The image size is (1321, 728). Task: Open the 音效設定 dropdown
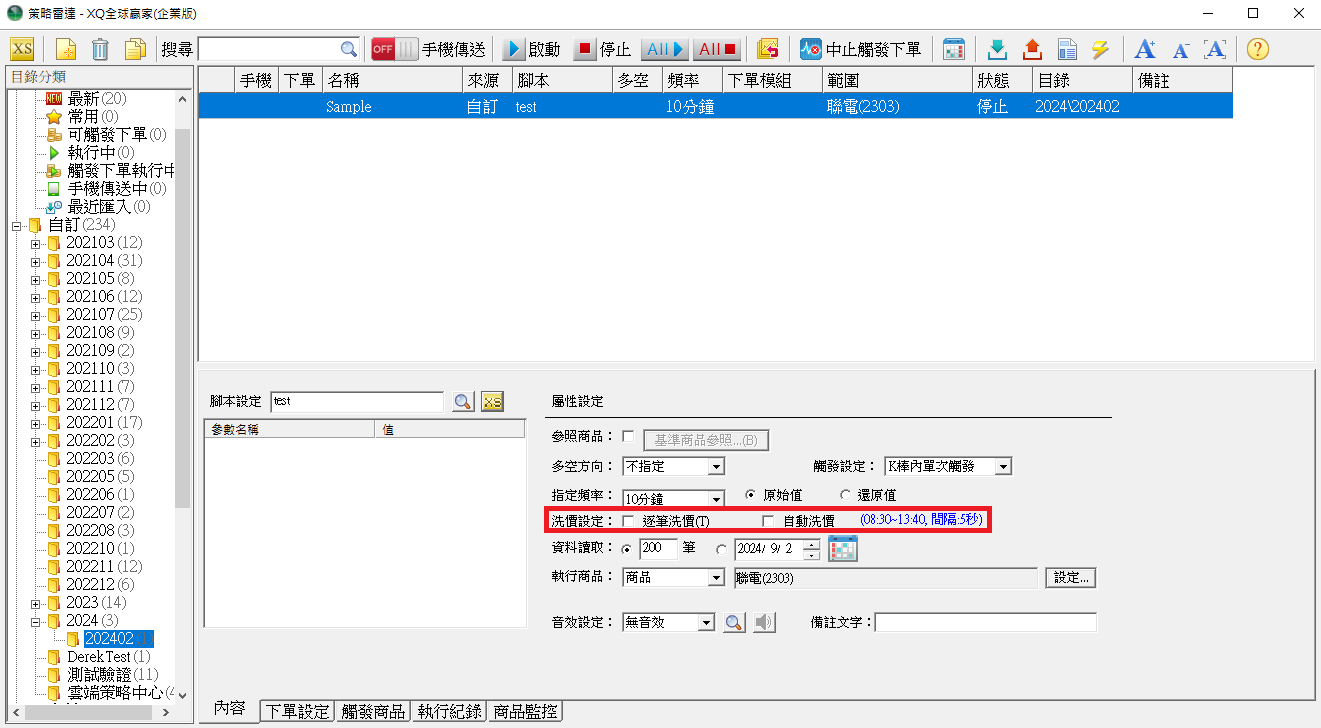706,622
